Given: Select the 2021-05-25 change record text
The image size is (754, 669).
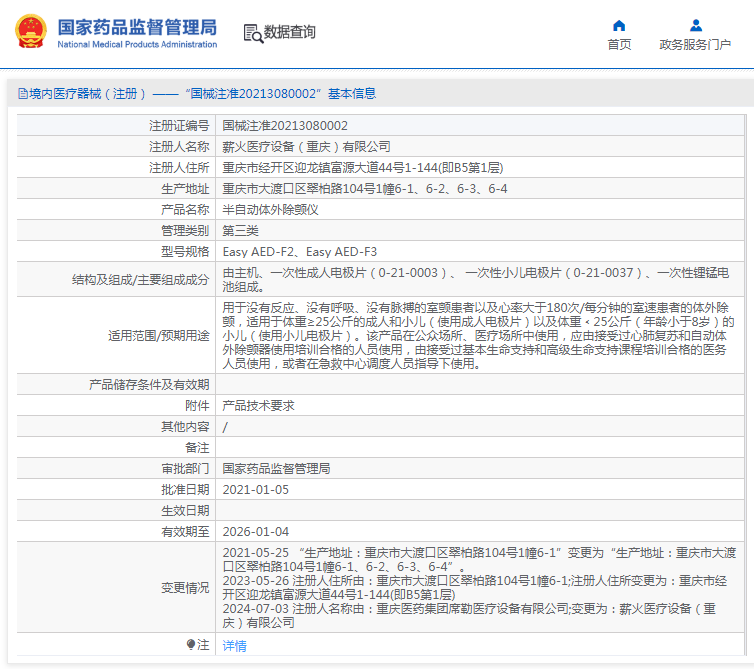Looking at the screenshot, I should [479, 559].
